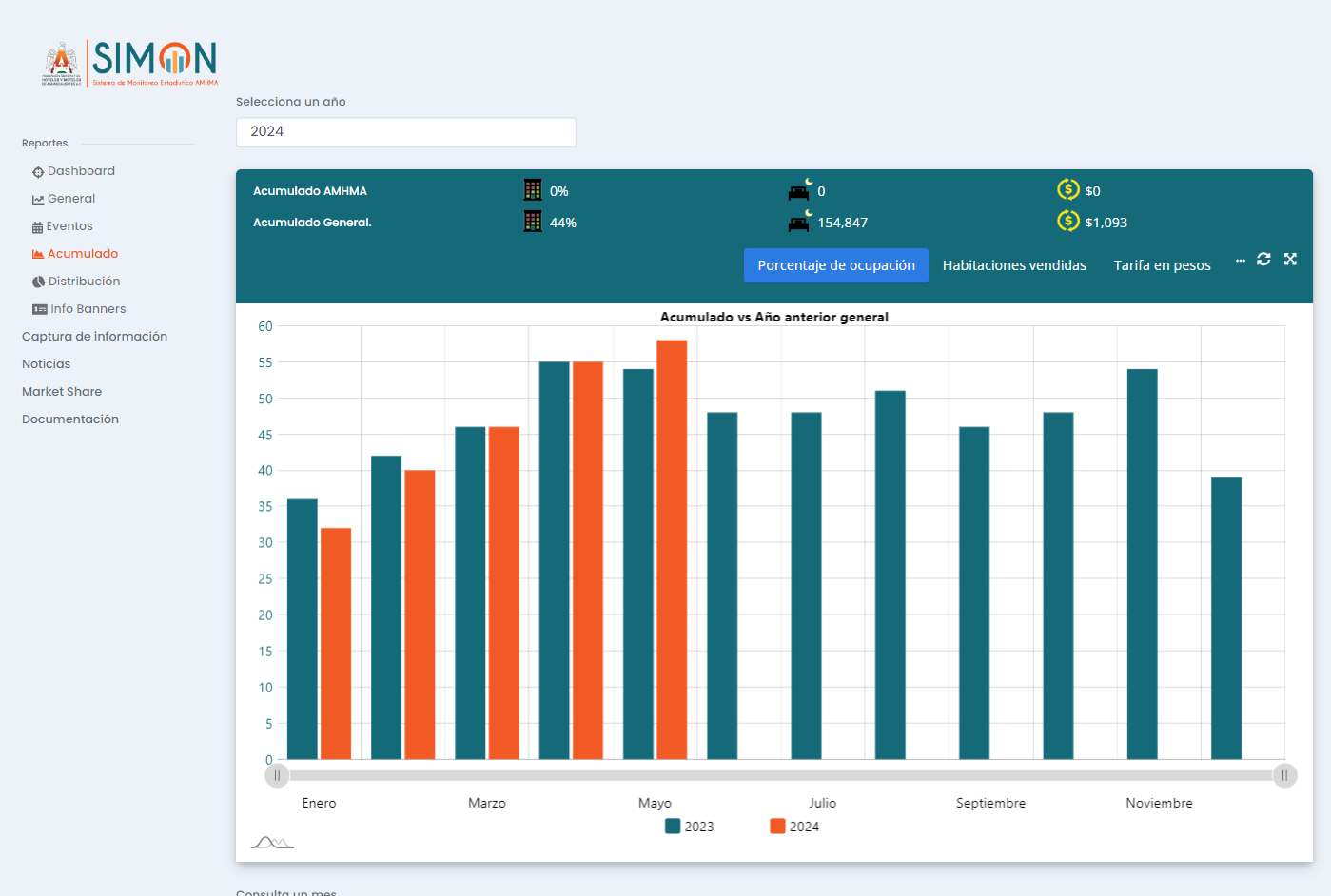Viewport: 1331px width, 896px height.
Task: Click the Dashboard icon in sidebar
Action: pyautogui.click(x=38, y=172)
